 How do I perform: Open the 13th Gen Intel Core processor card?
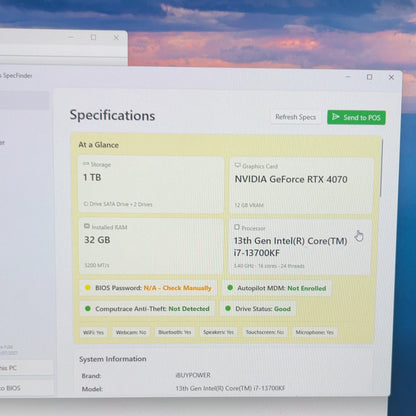point(300,247)
